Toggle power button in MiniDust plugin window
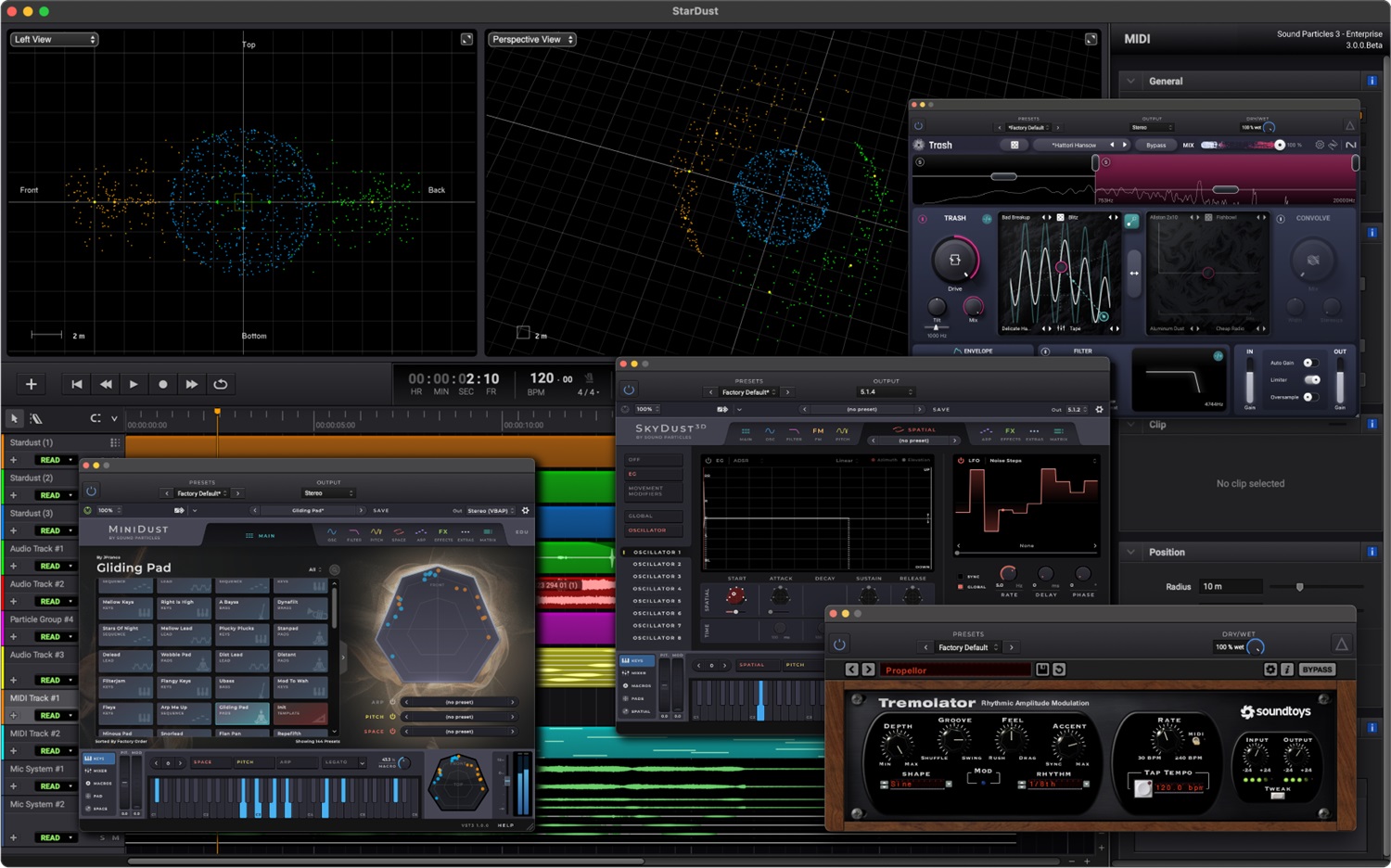This screenshot has width=1391, height=868. pos(91,491)
